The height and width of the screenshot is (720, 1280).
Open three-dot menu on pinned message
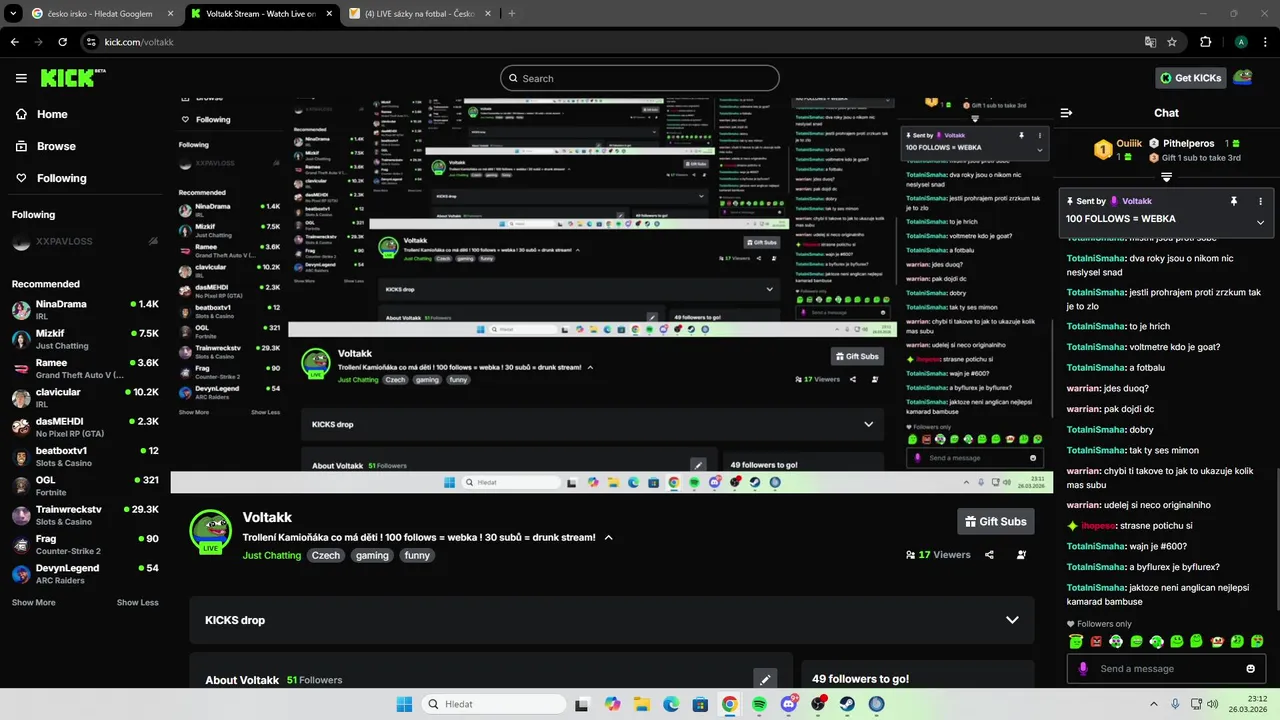(x=1260, y=201)
